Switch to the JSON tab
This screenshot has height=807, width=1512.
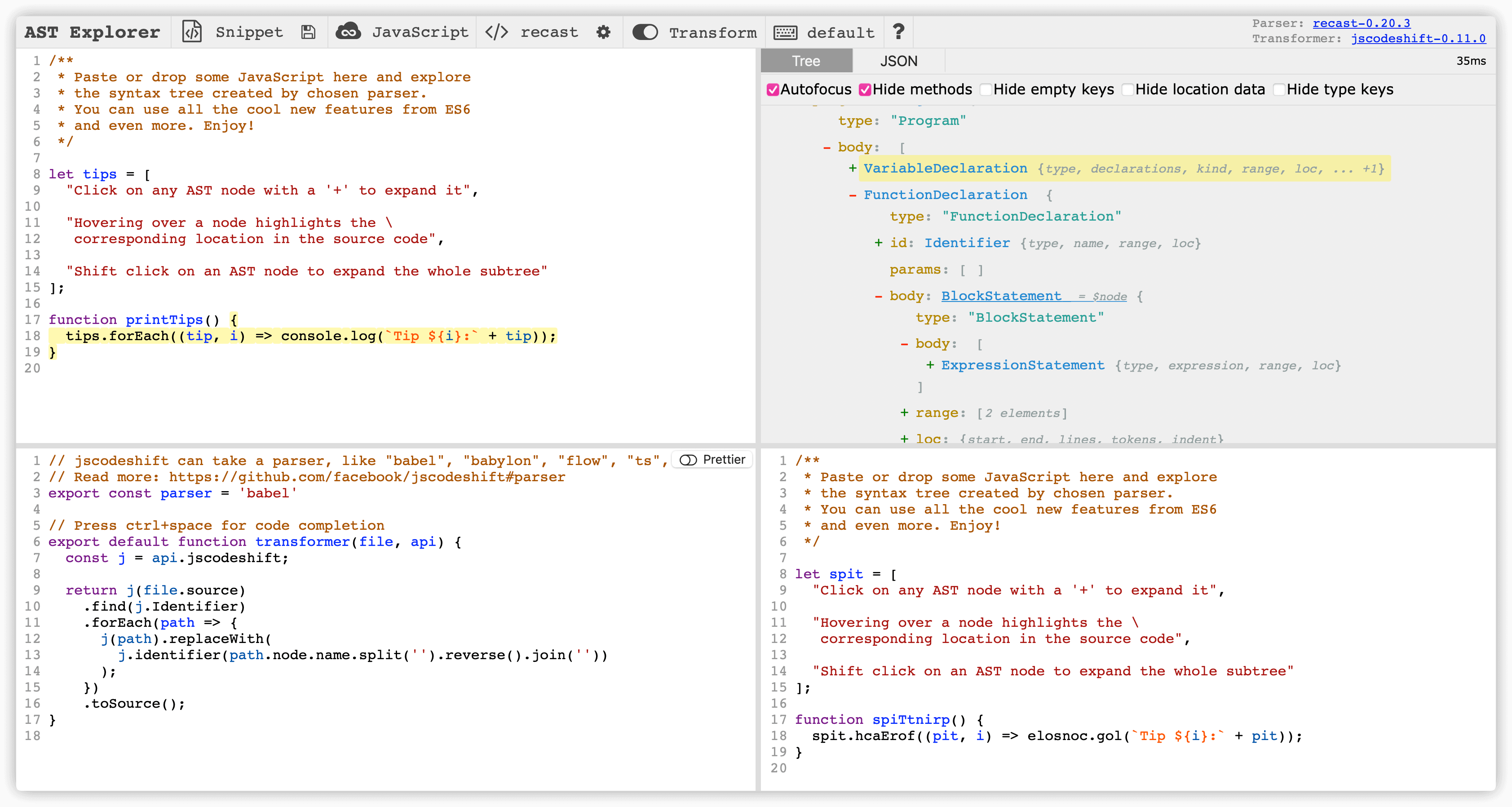click(x=898, y=61)
